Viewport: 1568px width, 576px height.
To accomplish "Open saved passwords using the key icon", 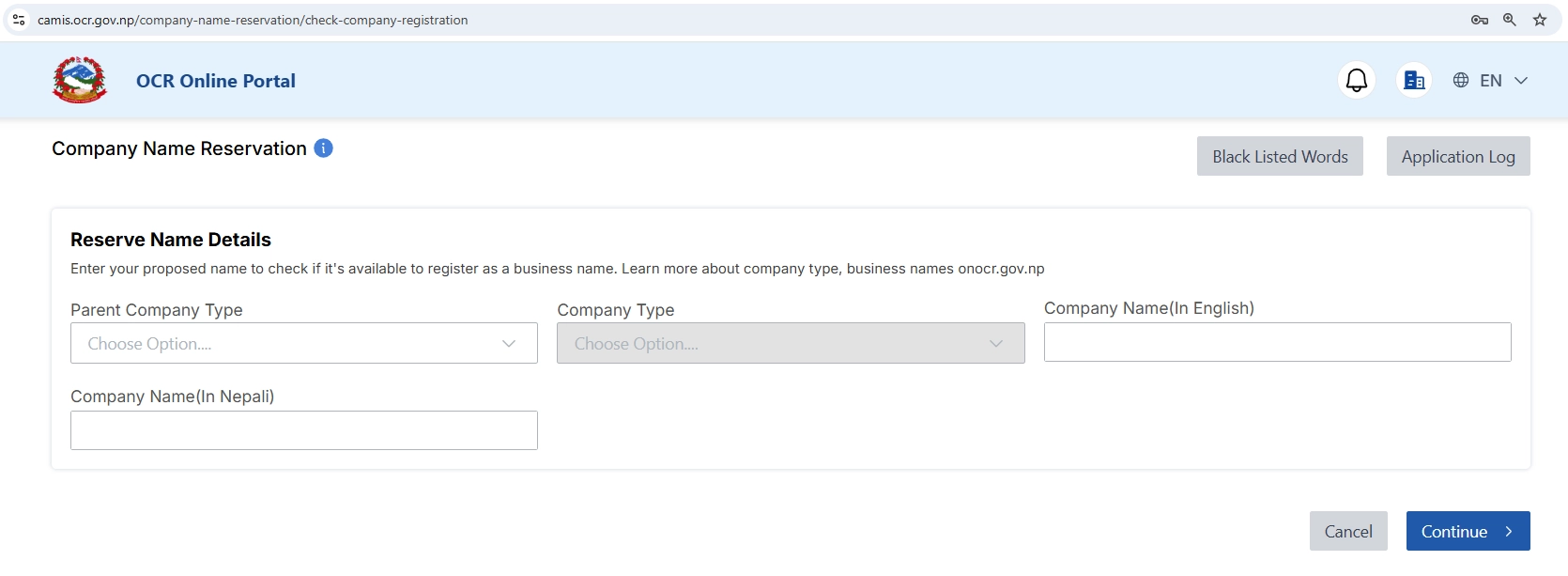I will 1479,20.
